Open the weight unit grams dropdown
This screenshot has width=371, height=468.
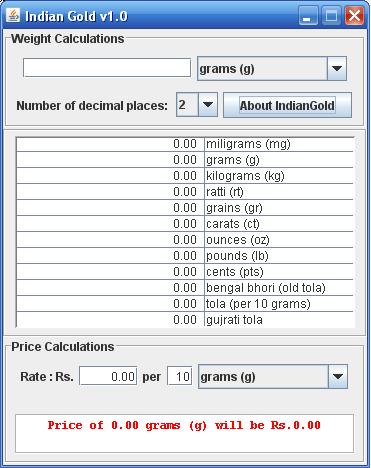point(272,69)
